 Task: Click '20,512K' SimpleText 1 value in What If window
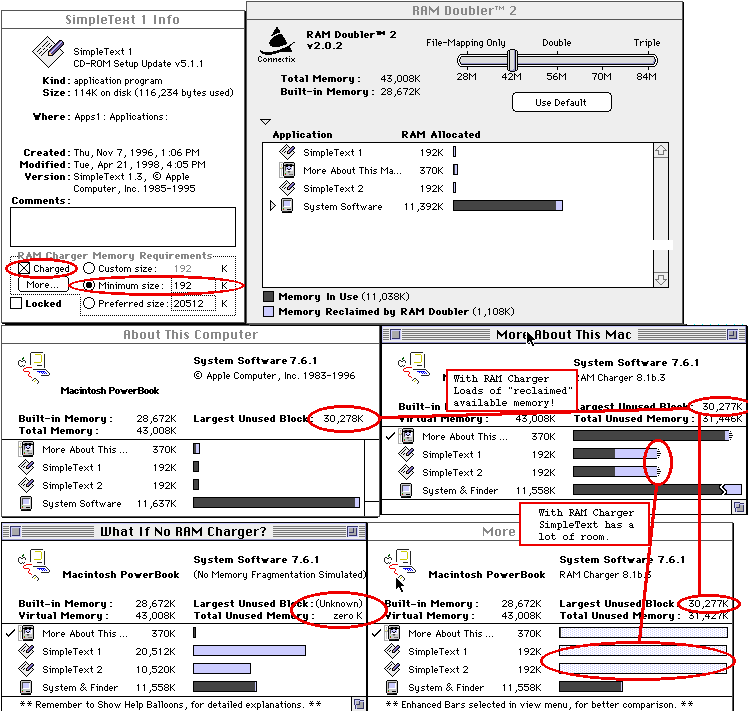click(x=156, y=651)
